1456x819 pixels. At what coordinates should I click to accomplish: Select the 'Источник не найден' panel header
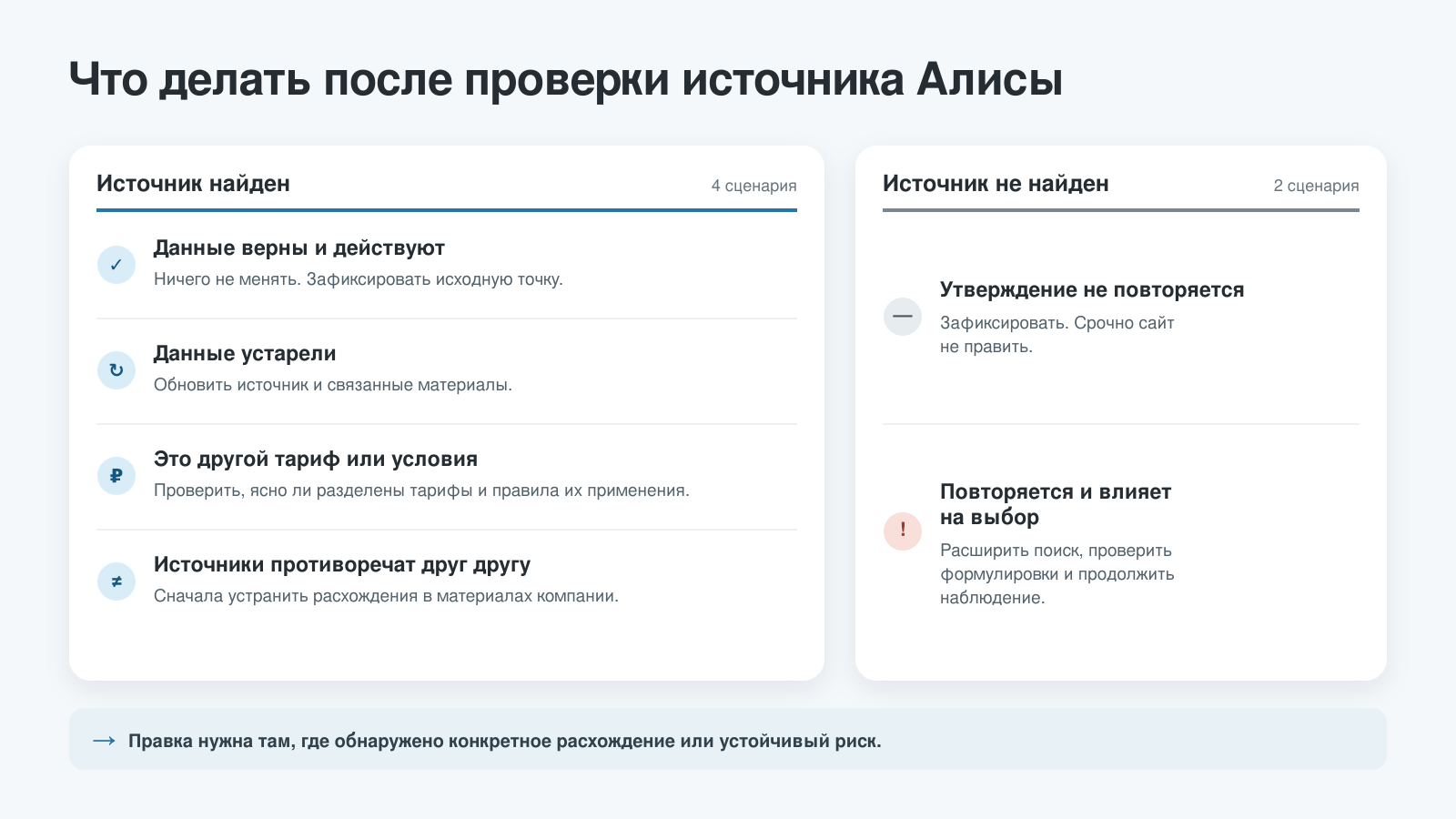pyautogui.click(x=996, y=184)
